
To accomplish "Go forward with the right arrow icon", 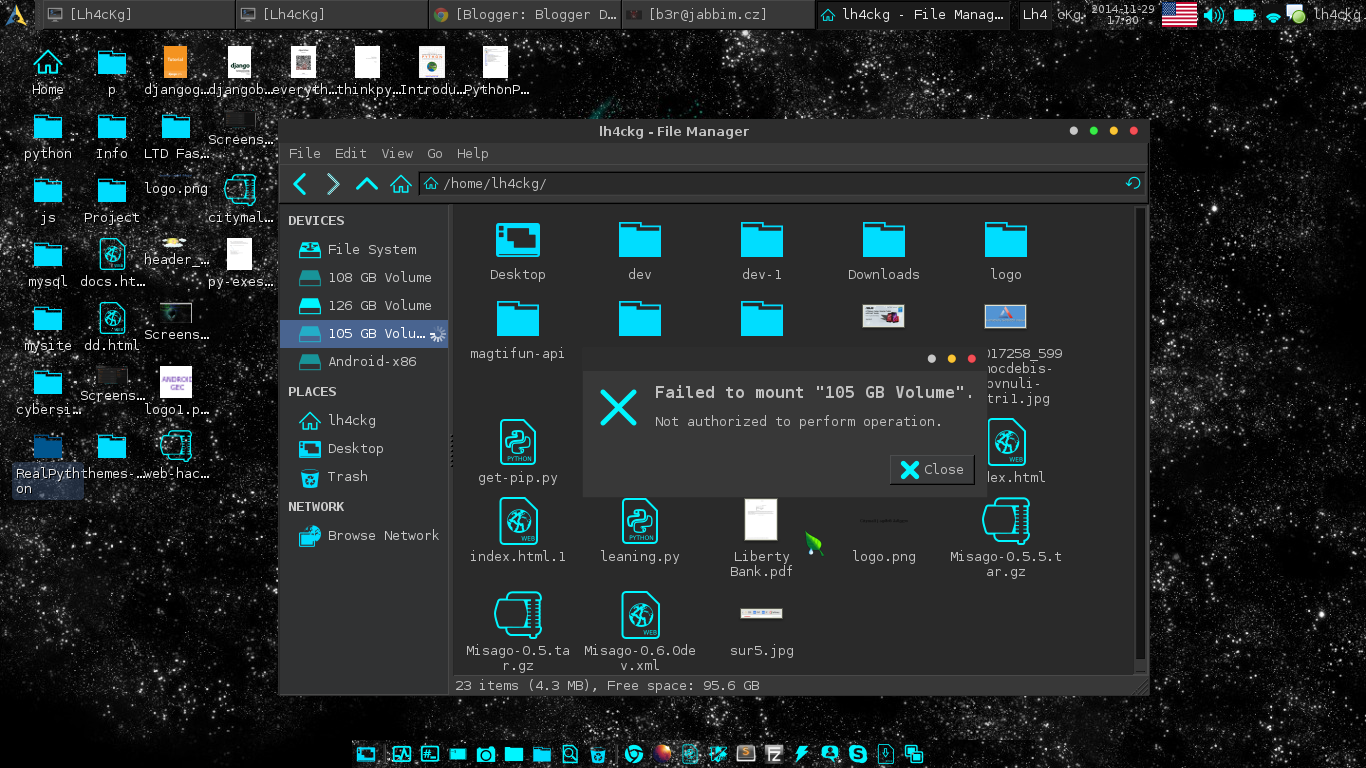I will click(x=333, y=184).
